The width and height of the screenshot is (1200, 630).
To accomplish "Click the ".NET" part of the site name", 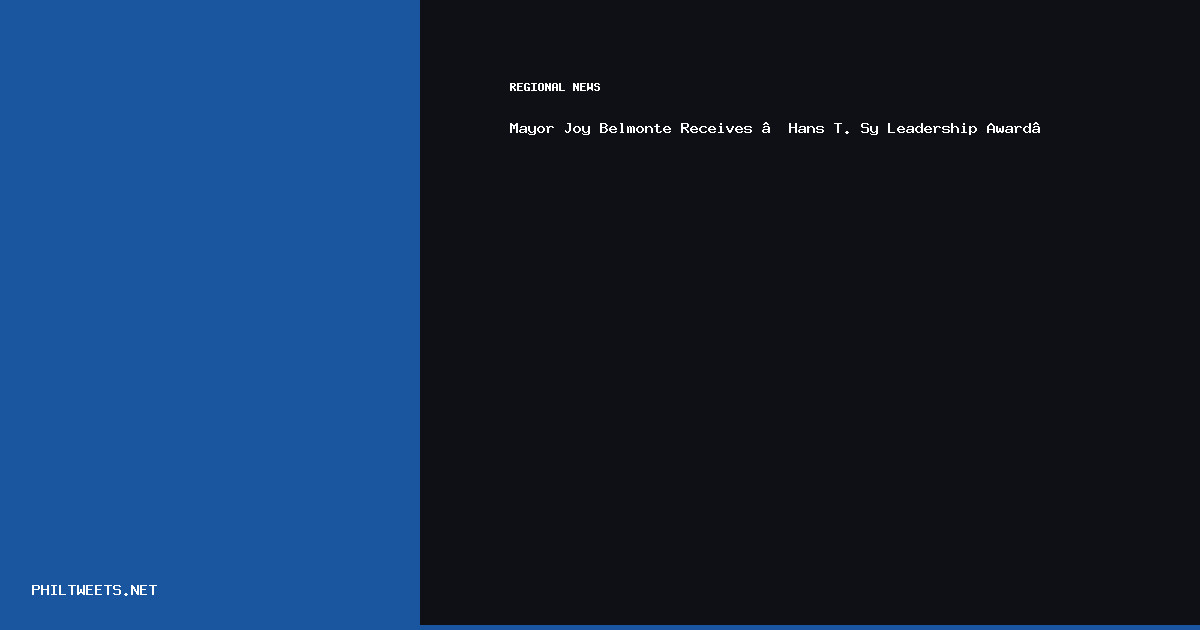I will pyautogui.click(x=139, y=590).
